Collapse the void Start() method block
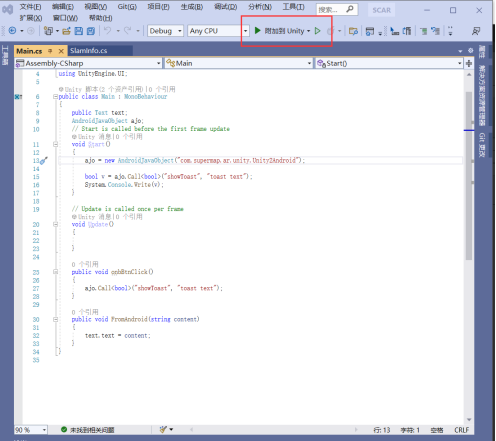Screen dimensions: 496x441 [x=55, y=144]
